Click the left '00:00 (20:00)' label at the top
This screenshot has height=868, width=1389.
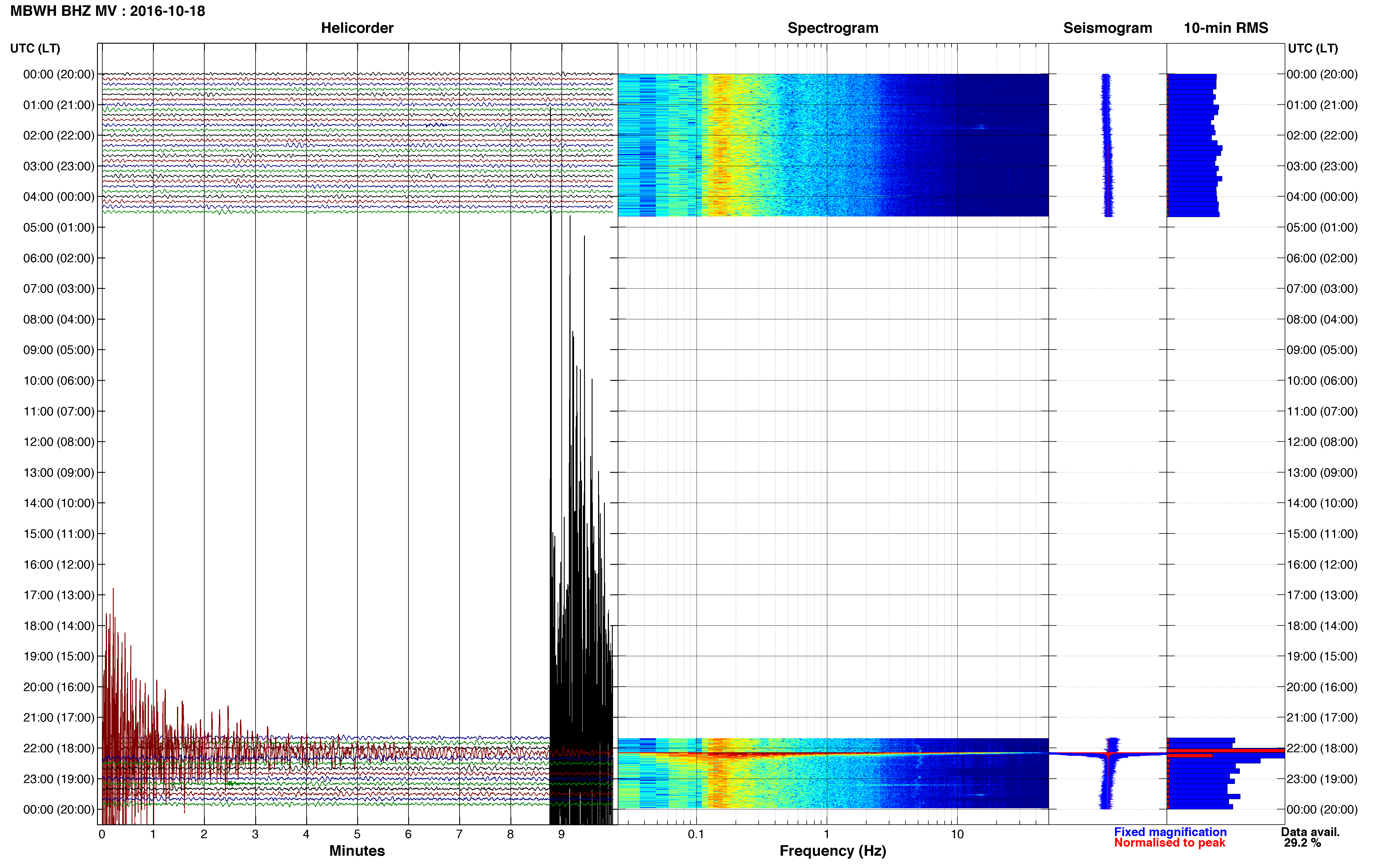pyautogui.click(x=59, y=74)
